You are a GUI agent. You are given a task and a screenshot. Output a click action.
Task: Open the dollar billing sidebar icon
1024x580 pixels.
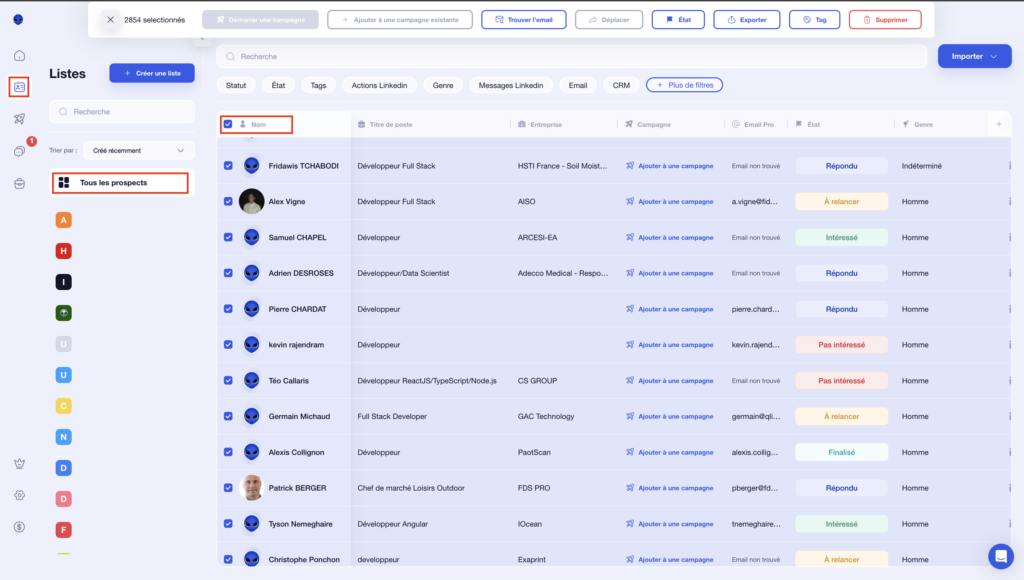coord(20,527)
